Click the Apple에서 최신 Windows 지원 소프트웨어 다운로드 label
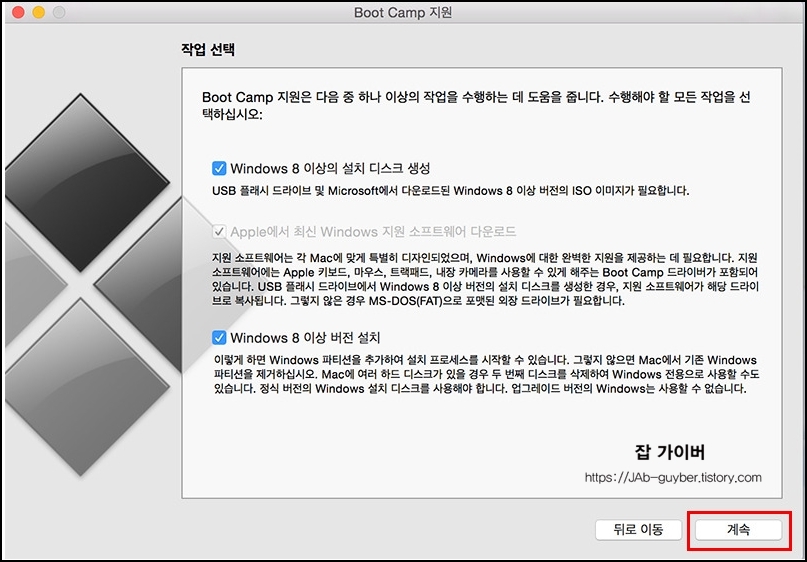 point(373,232)
